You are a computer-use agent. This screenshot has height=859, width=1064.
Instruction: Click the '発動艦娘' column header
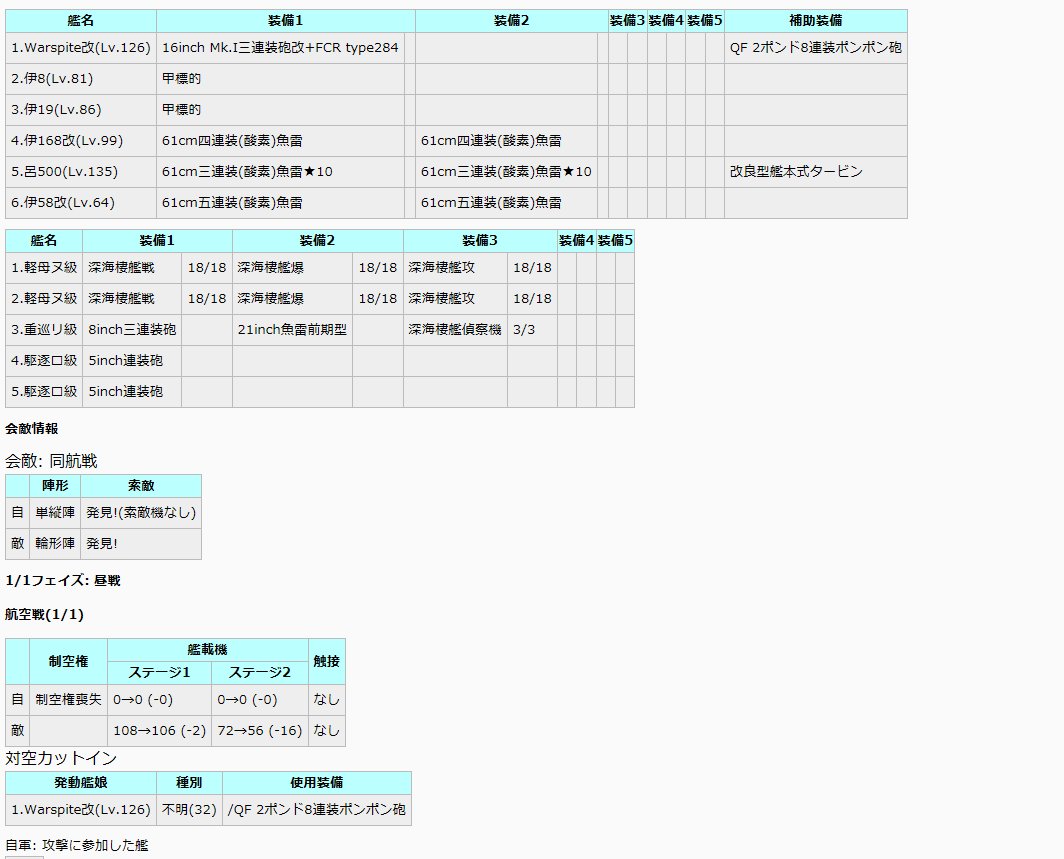81,783
